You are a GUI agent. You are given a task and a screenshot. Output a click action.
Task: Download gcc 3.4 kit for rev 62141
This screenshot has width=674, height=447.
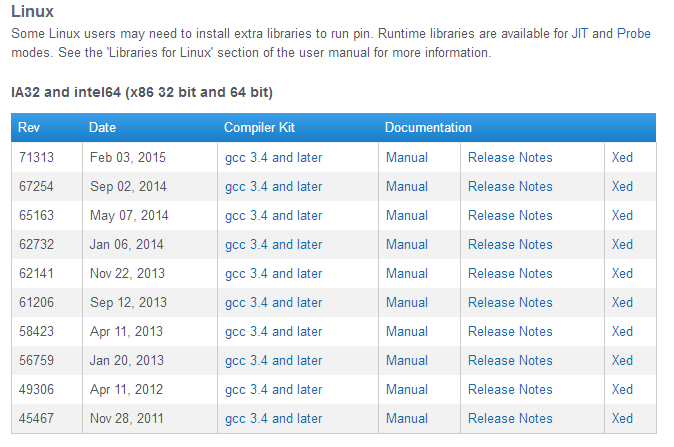273,274
